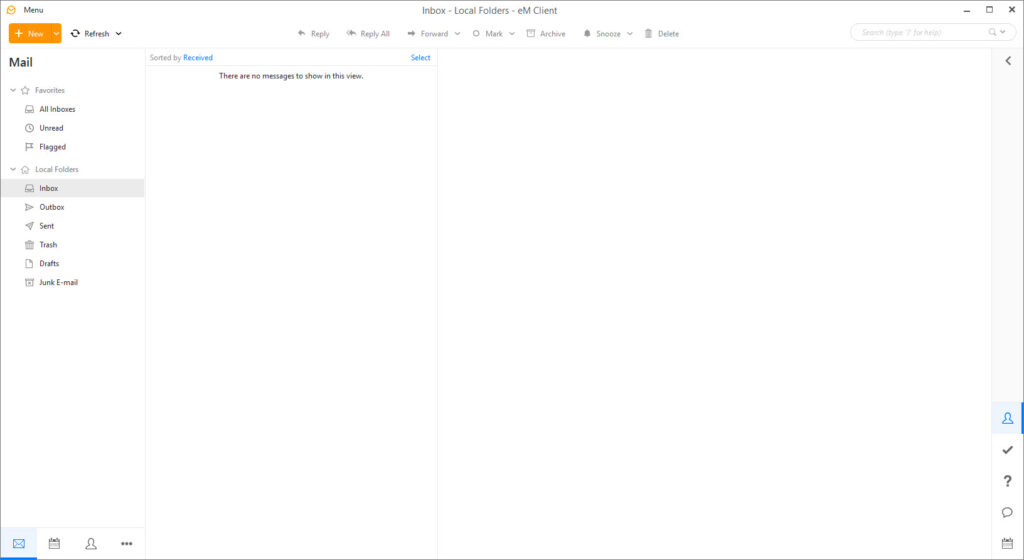Open the Refresh dropdown arrow
Viewport: 1024px width, 560px height.
(x=118, y=33)
